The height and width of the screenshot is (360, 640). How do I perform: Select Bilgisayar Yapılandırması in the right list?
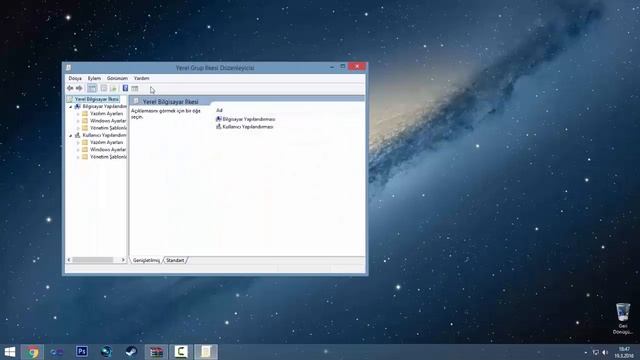pyautogui.click(x=245, y=119)
